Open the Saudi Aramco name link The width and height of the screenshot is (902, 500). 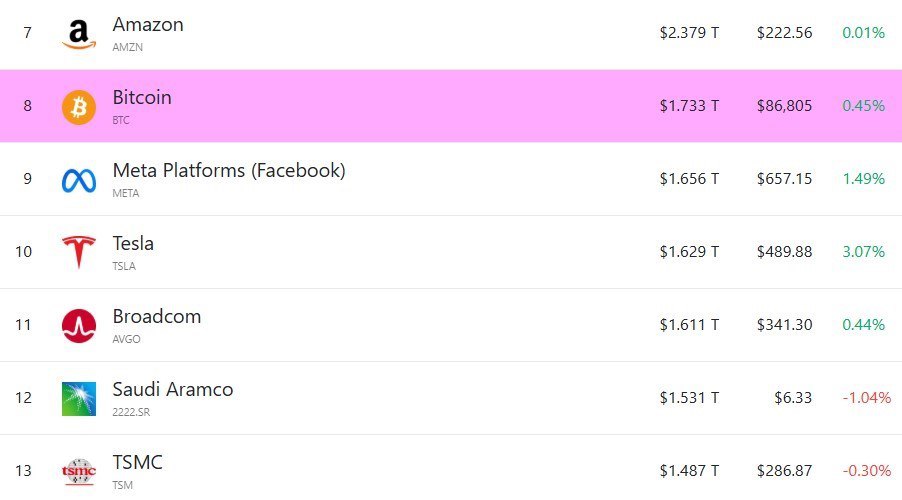173,389
